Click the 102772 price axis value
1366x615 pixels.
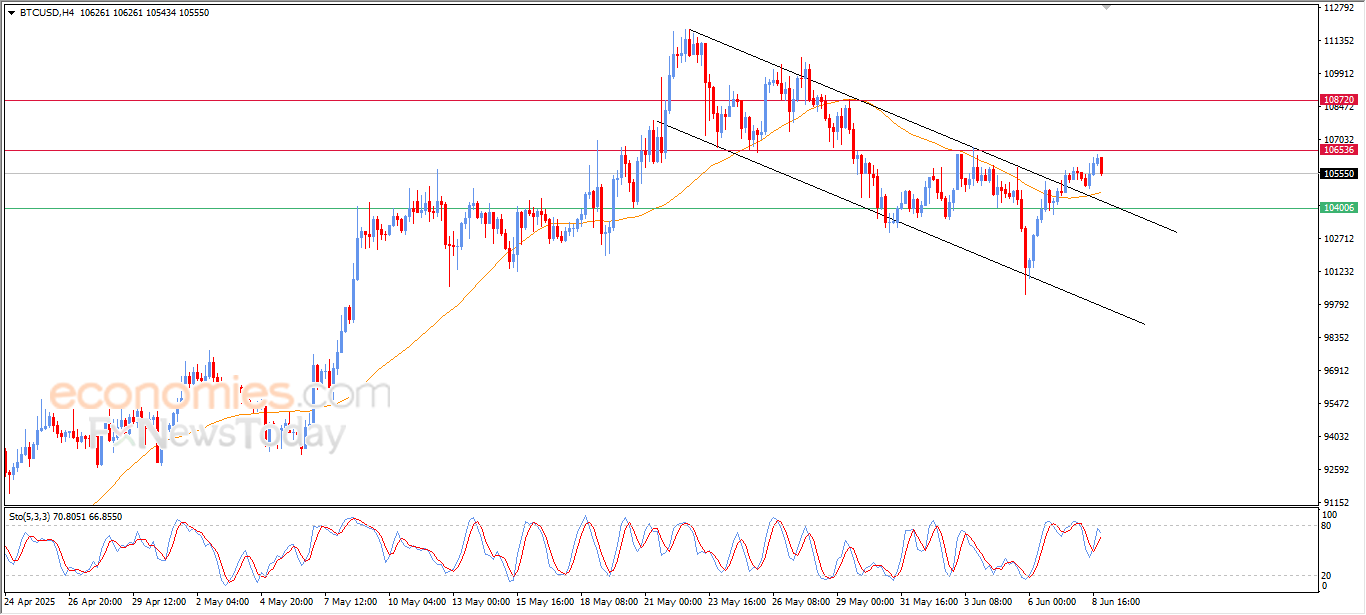click(x=1338, y=239)
